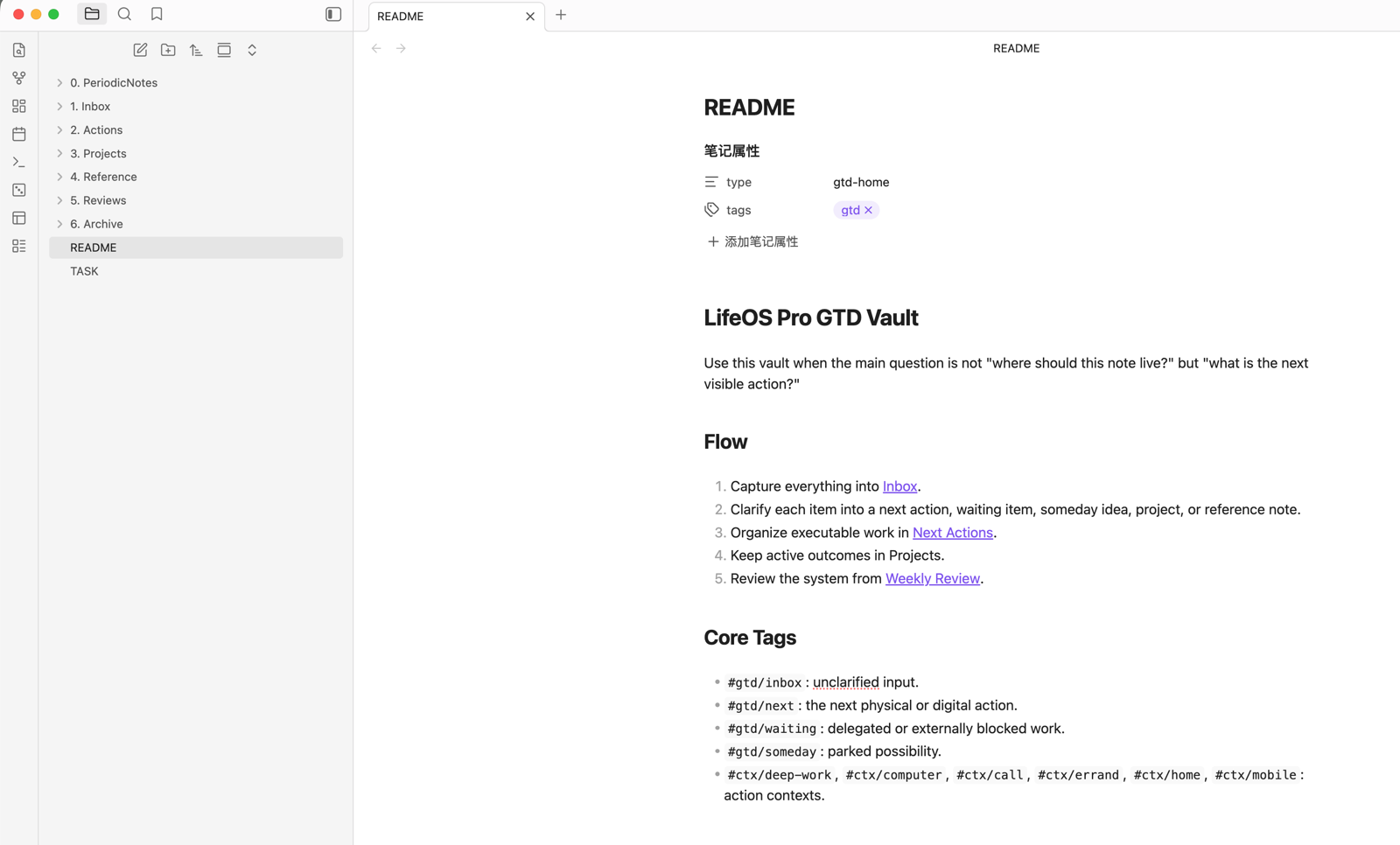Open the TASK note in tree
Viewport: 1400px width, 845px height.
tap(196, 271)
